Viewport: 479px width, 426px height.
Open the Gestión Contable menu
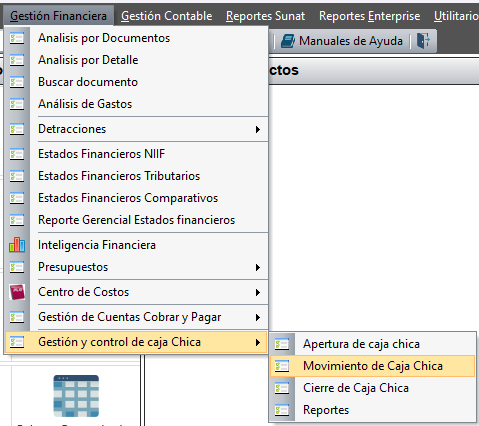[x=167, y=16]
